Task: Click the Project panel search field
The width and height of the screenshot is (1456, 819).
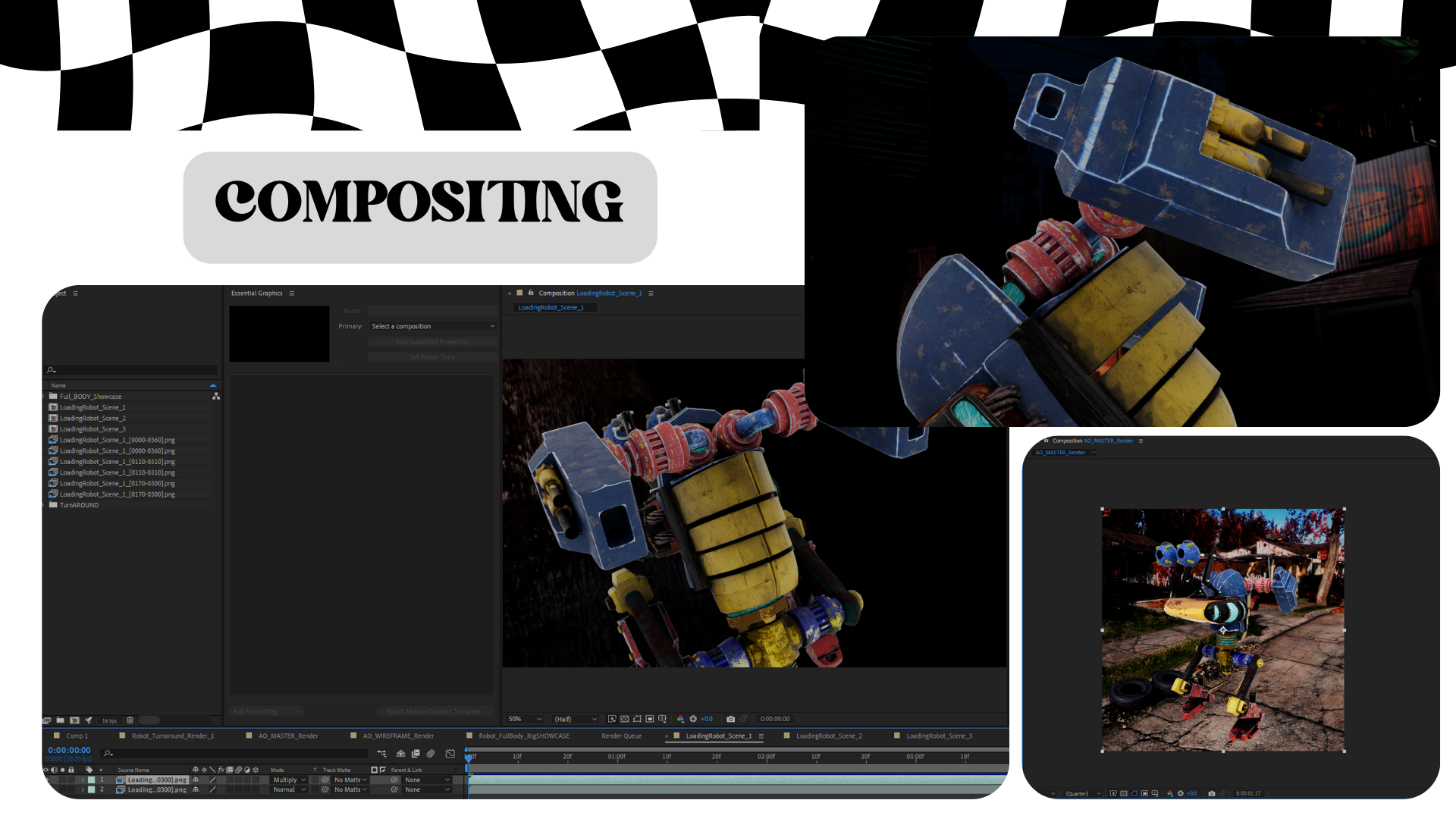Action: (x=132, y=370)
